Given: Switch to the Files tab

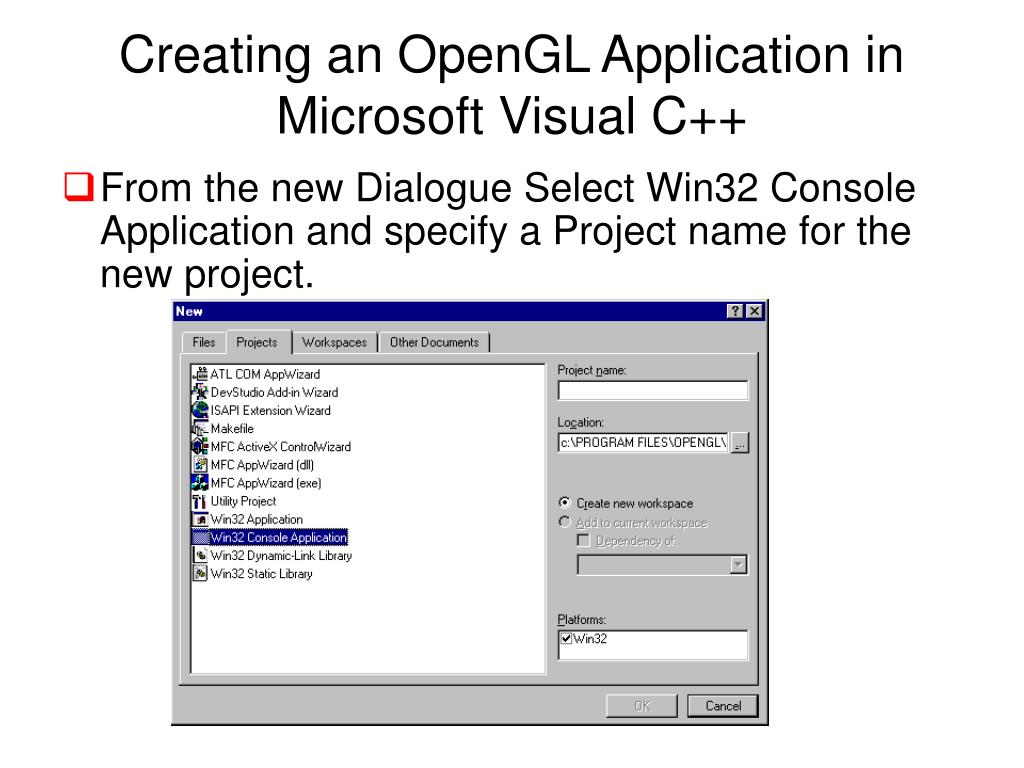Looking at the screenshot, I should pyautogui.click(x=204, y=342).
